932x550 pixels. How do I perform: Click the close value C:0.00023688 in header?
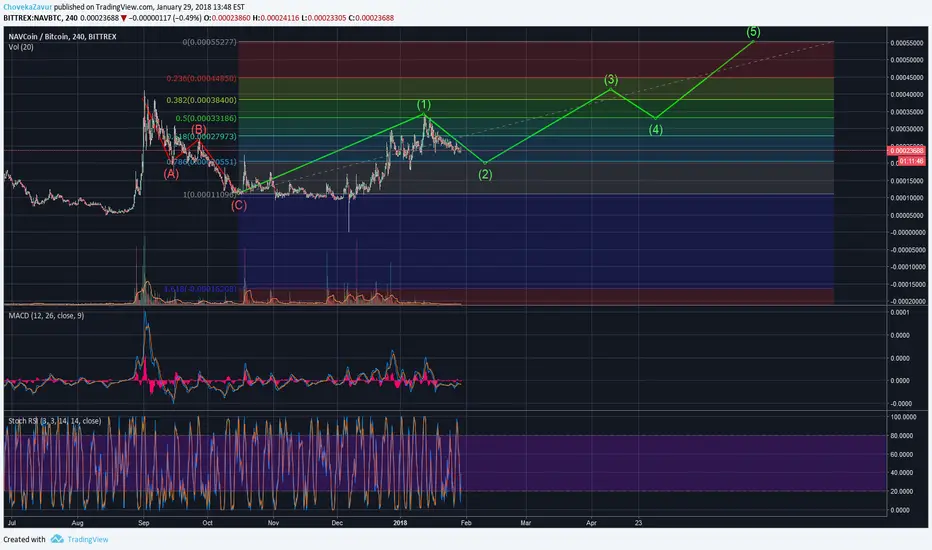click(371, 18)
